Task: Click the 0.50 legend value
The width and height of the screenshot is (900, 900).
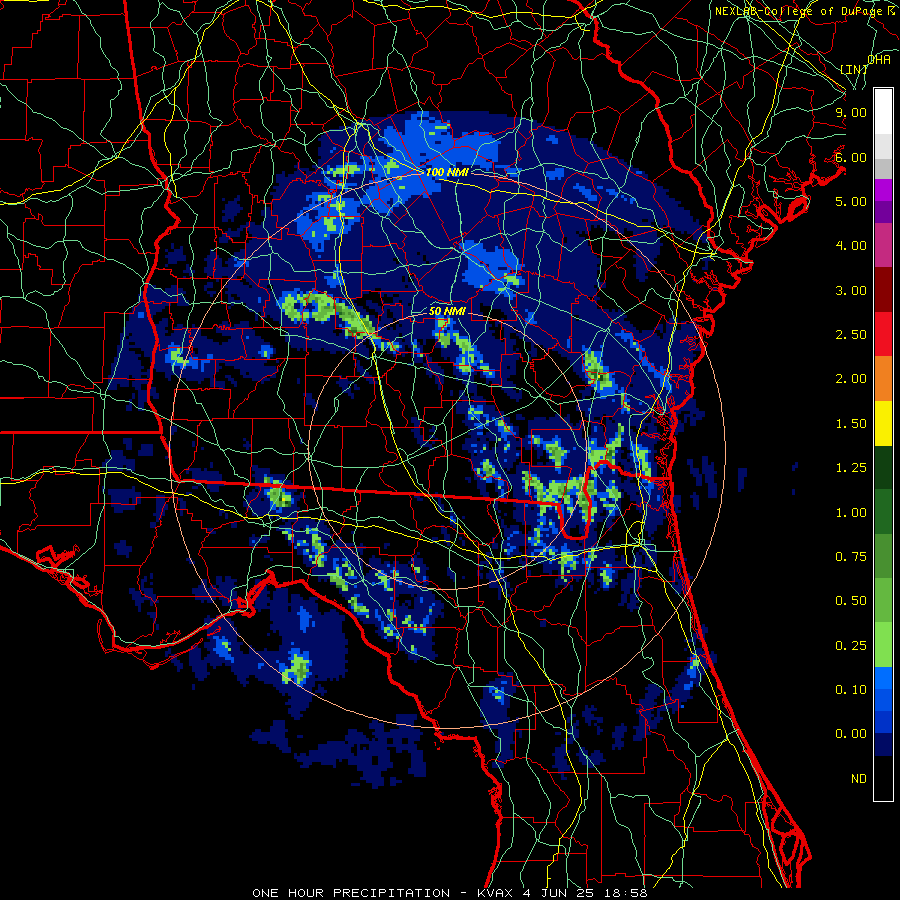Action: [x=851, y=601]
